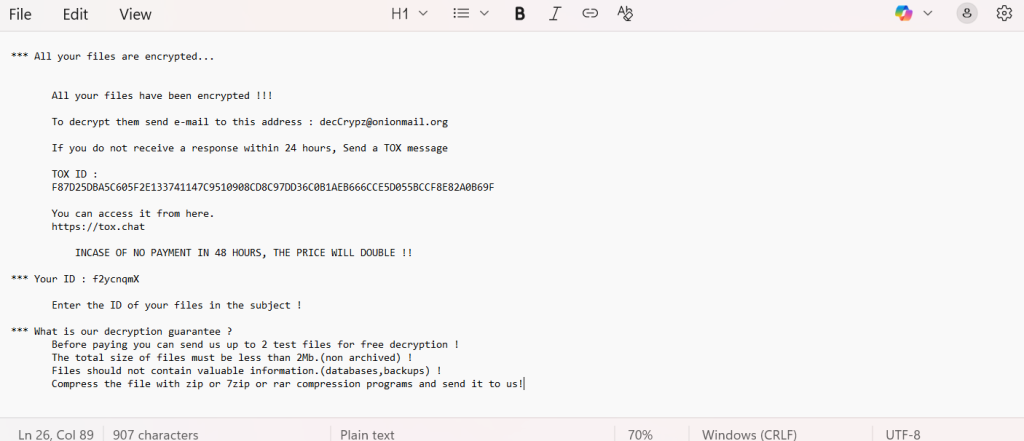Open the View menu
The width and height of the screenshot is (1024, 441).
click(135, 14)
